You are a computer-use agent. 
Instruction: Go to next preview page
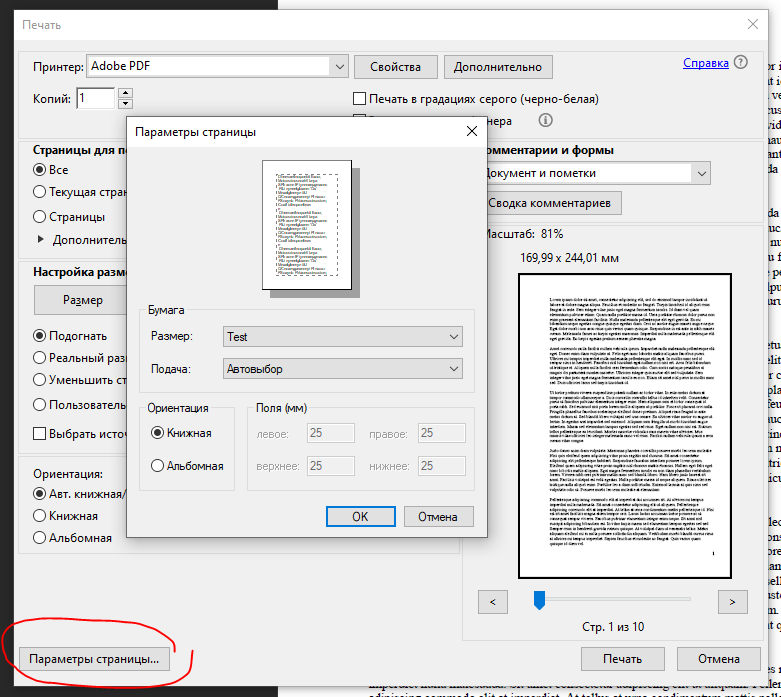coord(732,602)
